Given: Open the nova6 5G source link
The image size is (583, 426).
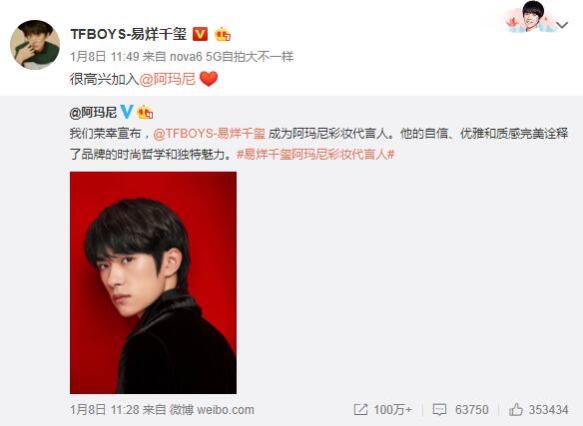Looking at the screenshot, I should pos(232,57).
